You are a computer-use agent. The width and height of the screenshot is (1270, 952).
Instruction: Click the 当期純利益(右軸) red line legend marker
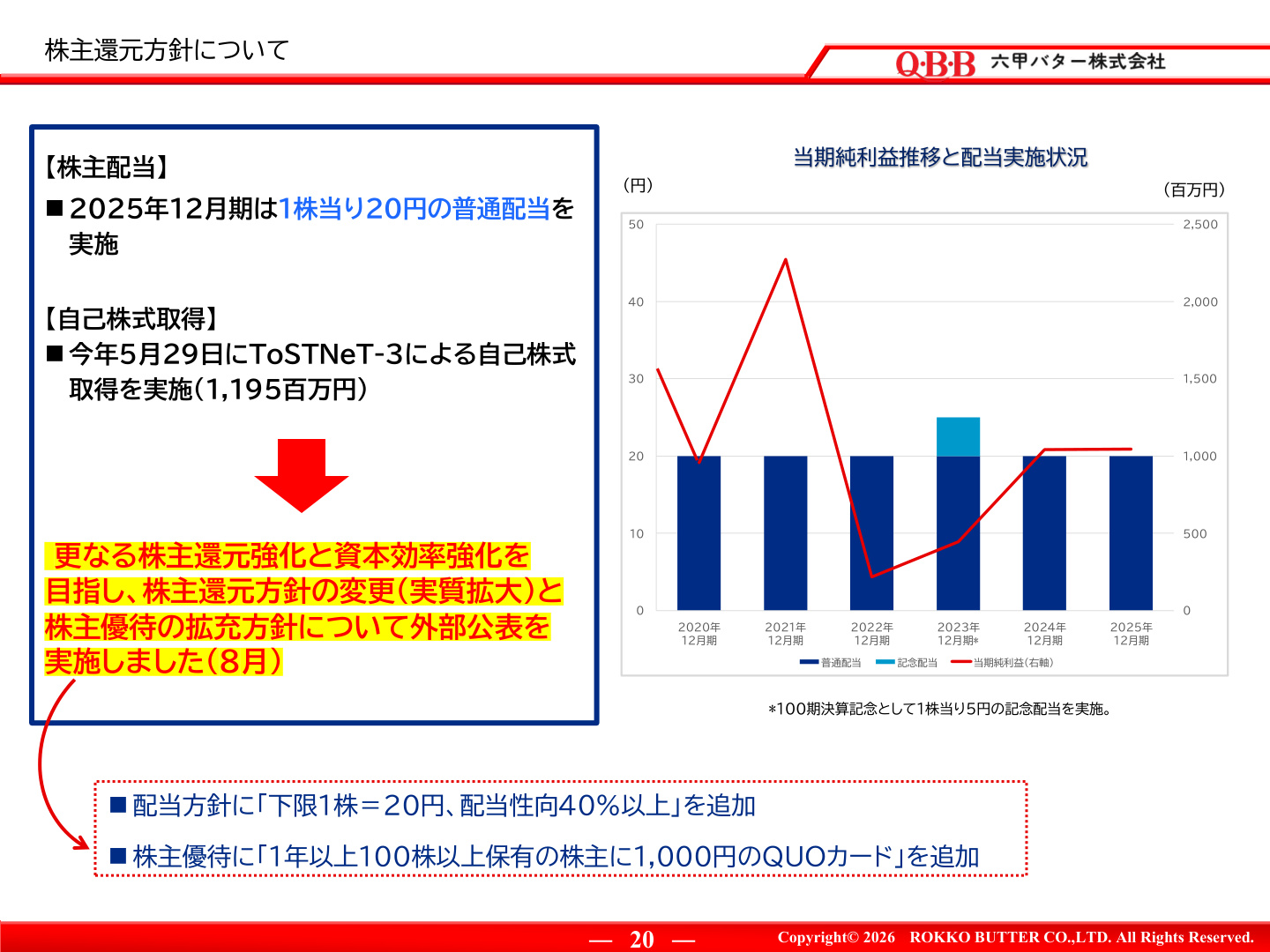(x=961, y=662)
